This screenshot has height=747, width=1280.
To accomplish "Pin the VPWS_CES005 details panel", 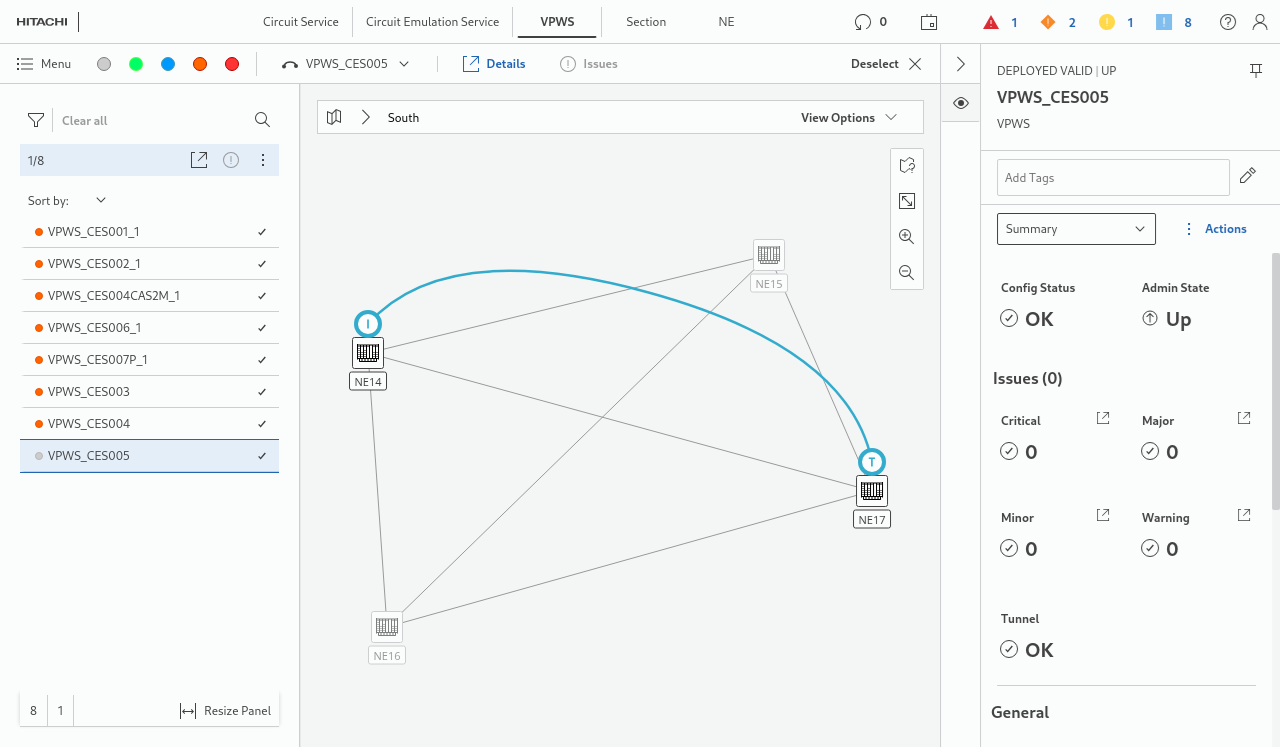I will click(x=1255, y=70).
